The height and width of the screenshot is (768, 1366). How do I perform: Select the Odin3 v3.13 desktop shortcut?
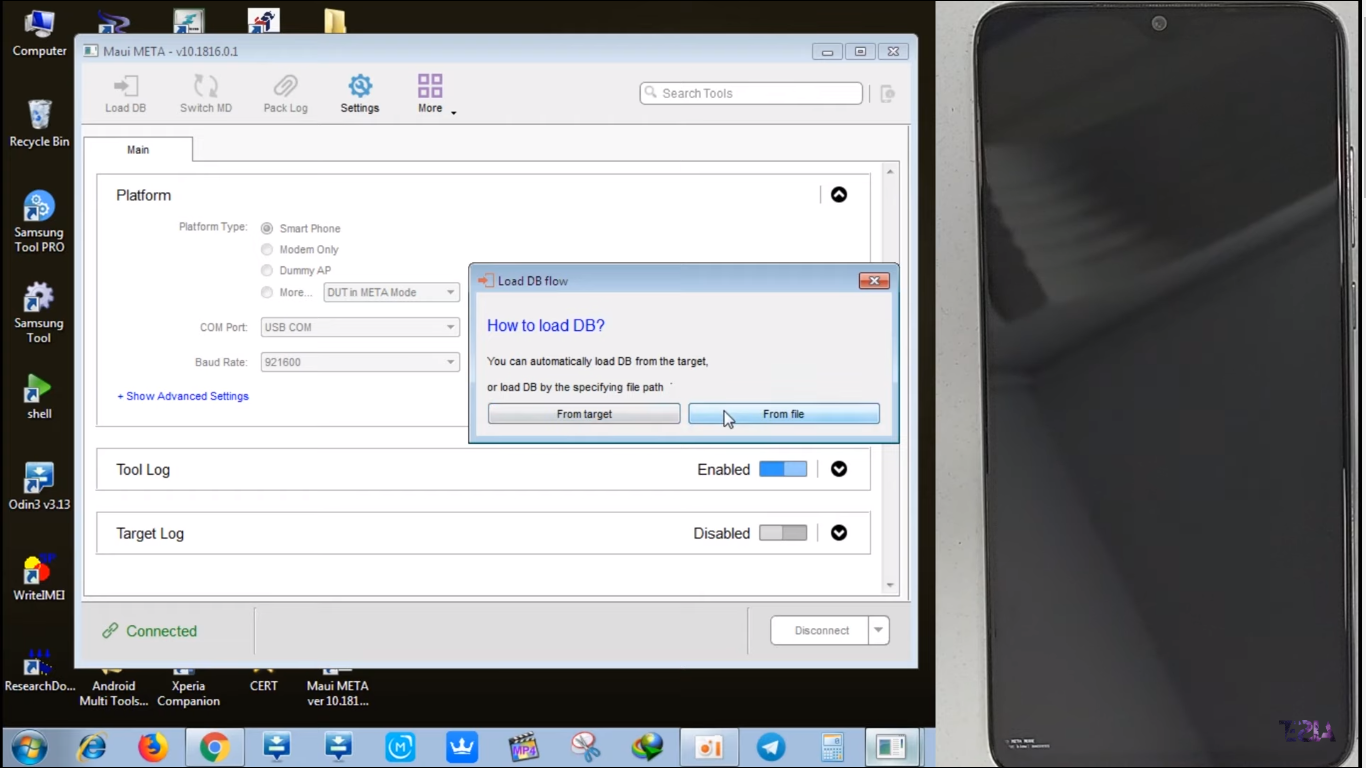[x=39, y=487]
